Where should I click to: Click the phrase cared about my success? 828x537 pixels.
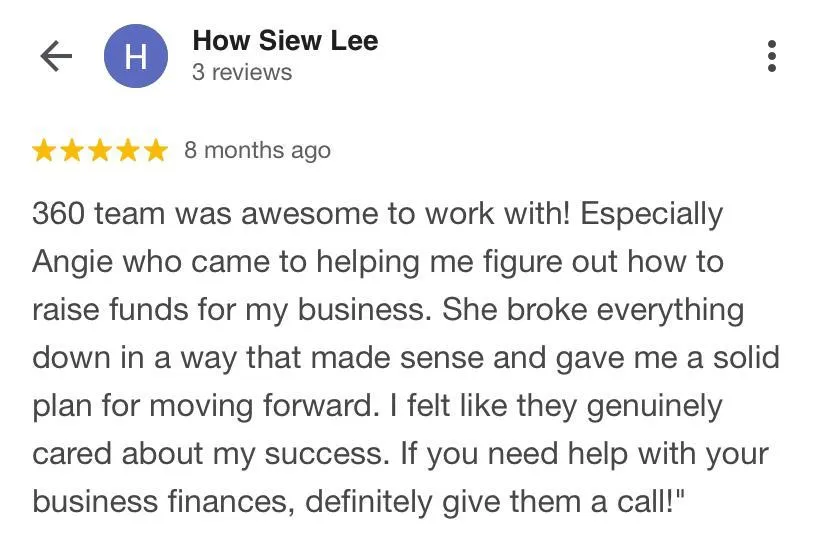coord(208,454)
